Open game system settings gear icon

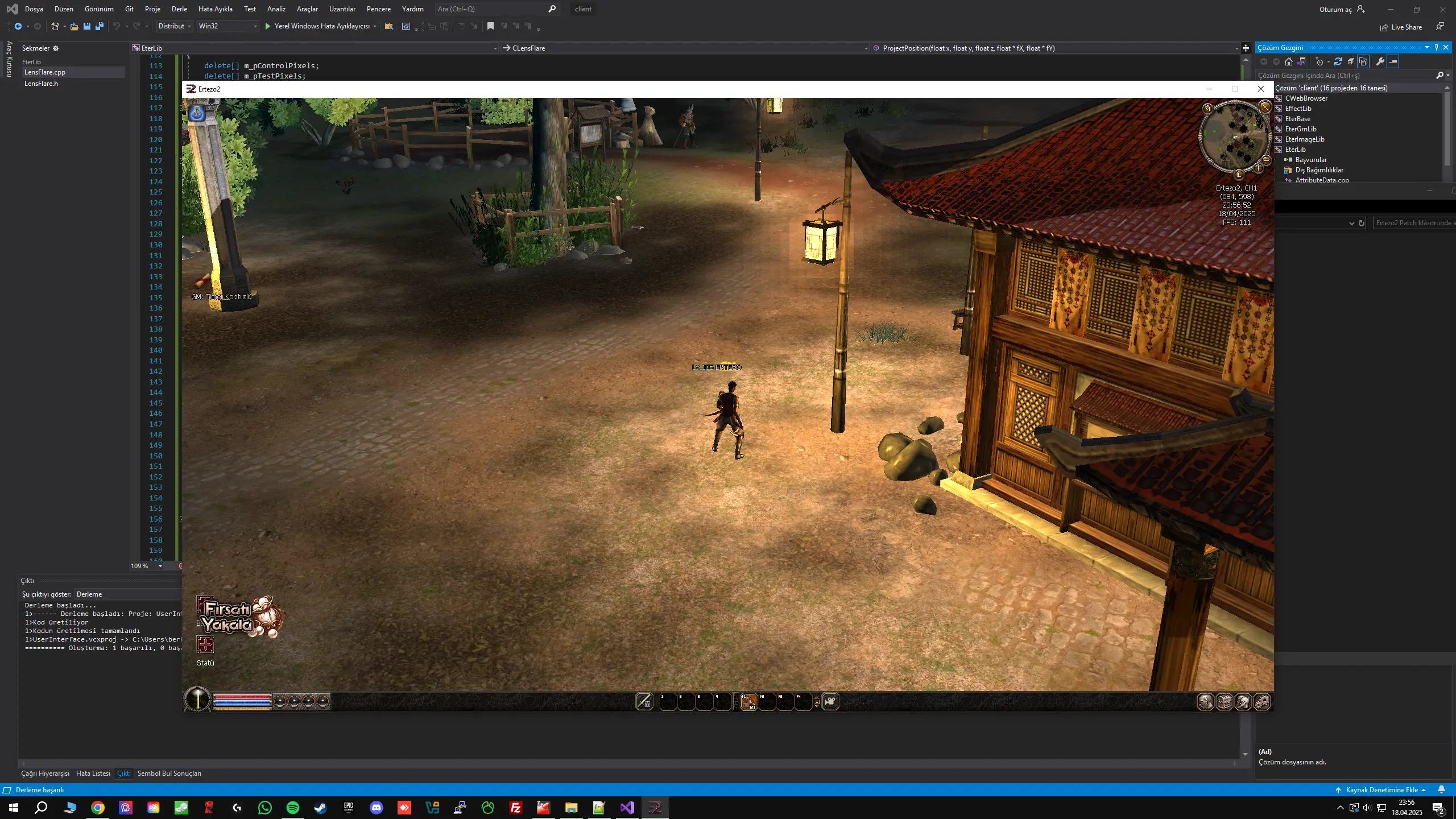[1262, 702]
